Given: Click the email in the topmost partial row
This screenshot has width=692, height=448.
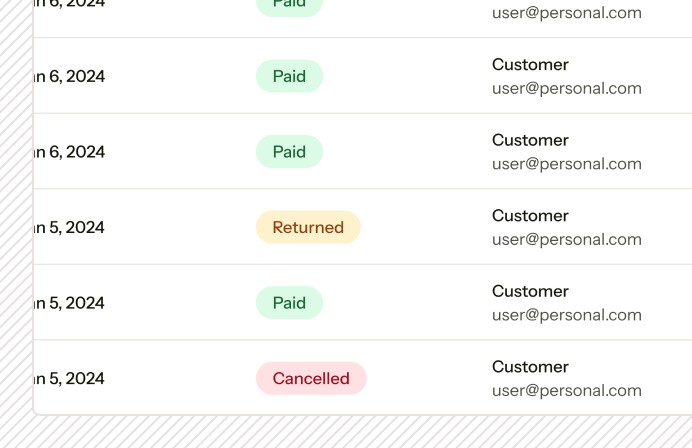Looking at the screenshot, I should tap(567, 13).
